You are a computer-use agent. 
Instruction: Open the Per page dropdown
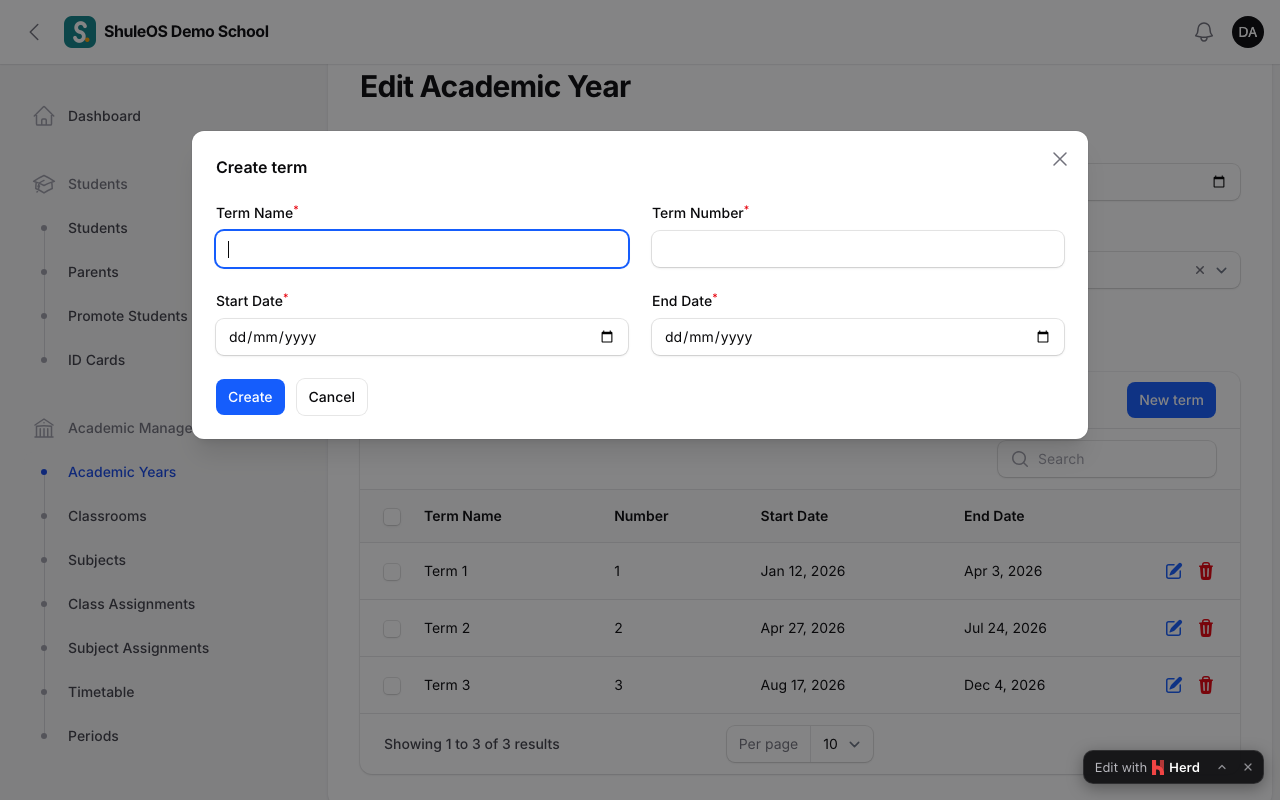(x=841, y=744)
